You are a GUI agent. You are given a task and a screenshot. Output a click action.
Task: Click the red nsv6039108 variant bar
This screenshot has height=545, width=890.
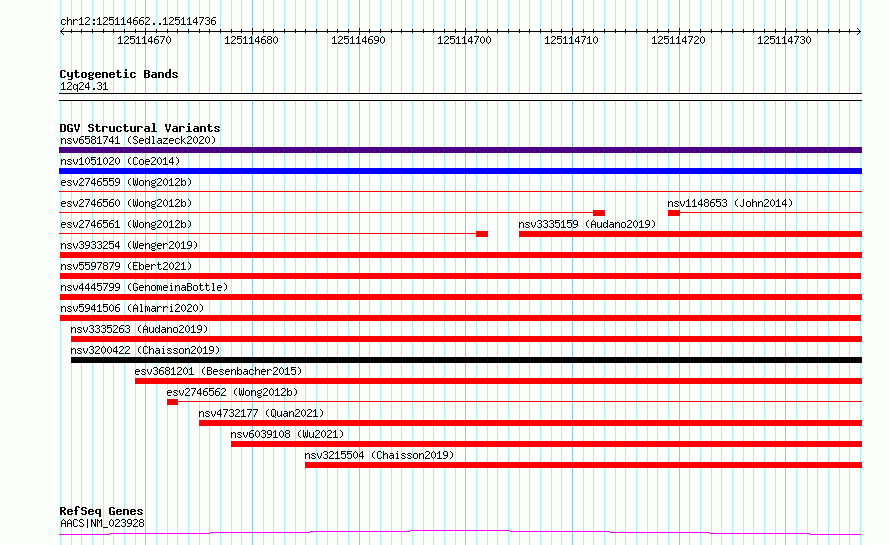(546, 444)
